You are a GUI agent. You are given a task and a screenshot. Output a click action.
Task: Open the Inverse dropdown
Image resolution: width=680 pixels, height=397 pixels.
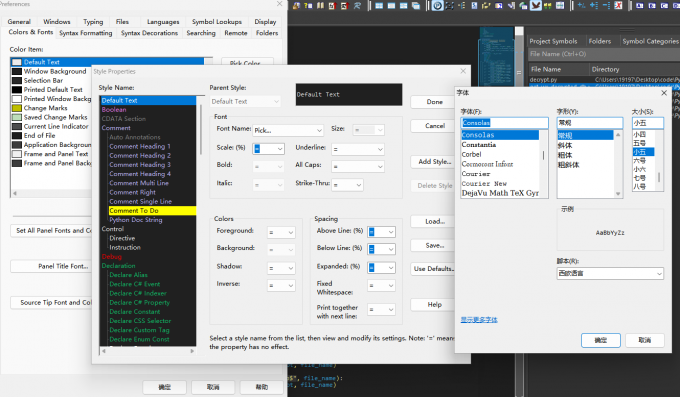pos(281,285)
